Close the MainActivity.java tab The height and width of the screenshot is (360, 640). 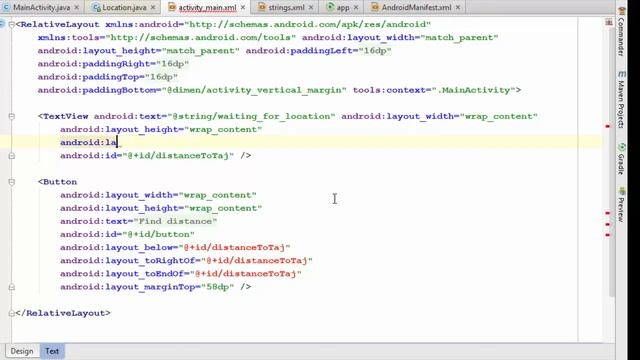[x=76, y=7]
